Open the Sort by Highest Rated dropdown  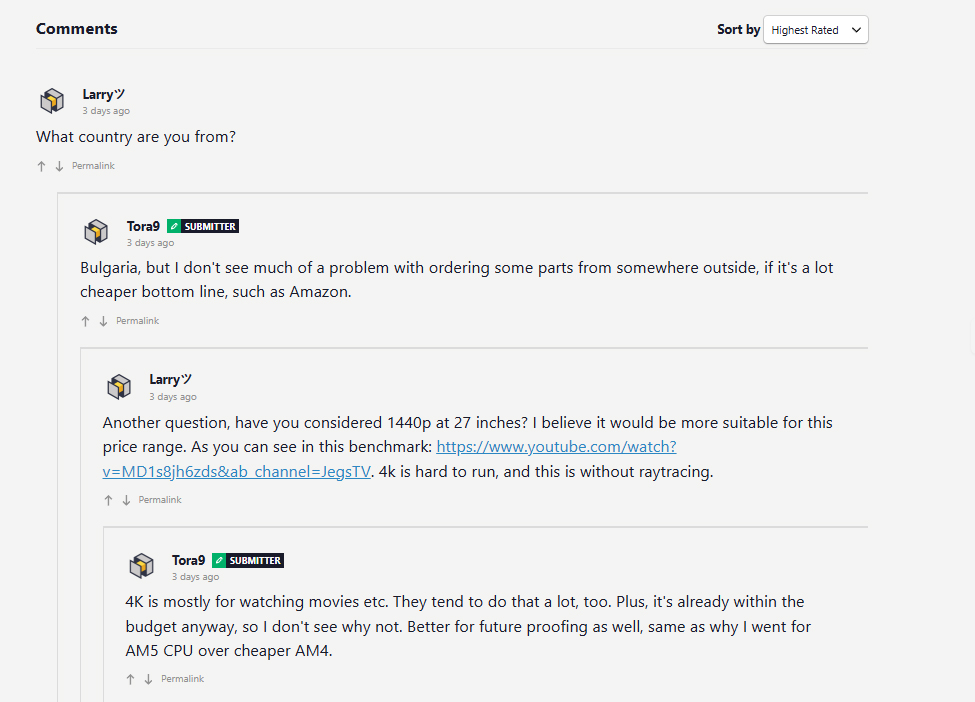pos(815,30)
